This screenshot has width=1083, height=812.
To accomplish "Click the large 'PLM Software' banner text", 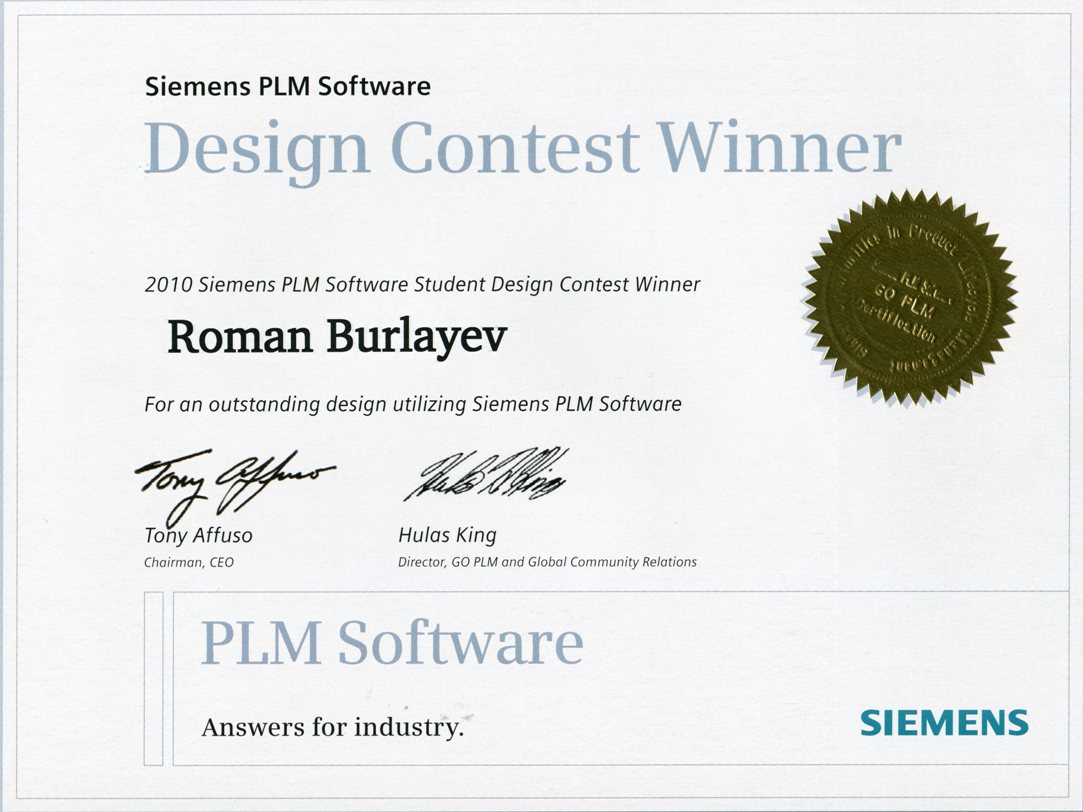I will [392, 642].
